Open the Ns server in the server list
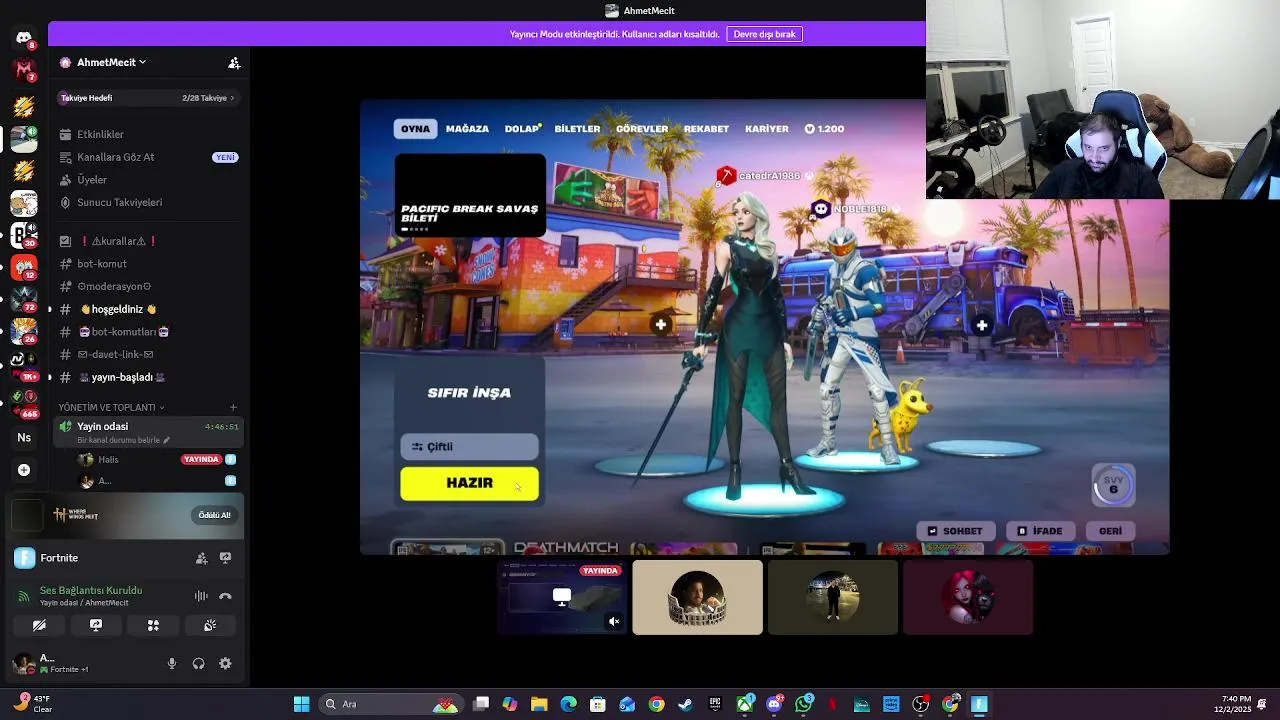 [24, 437]
